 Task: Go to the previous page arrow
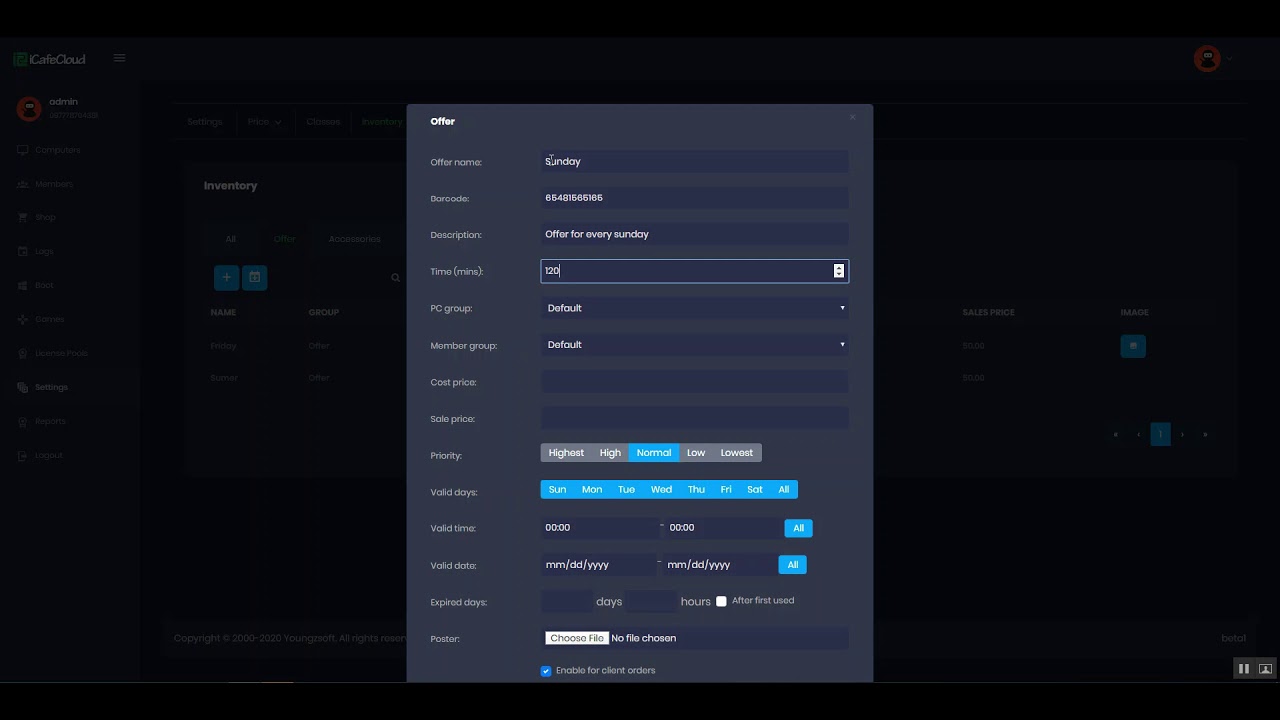(1138, 434)
